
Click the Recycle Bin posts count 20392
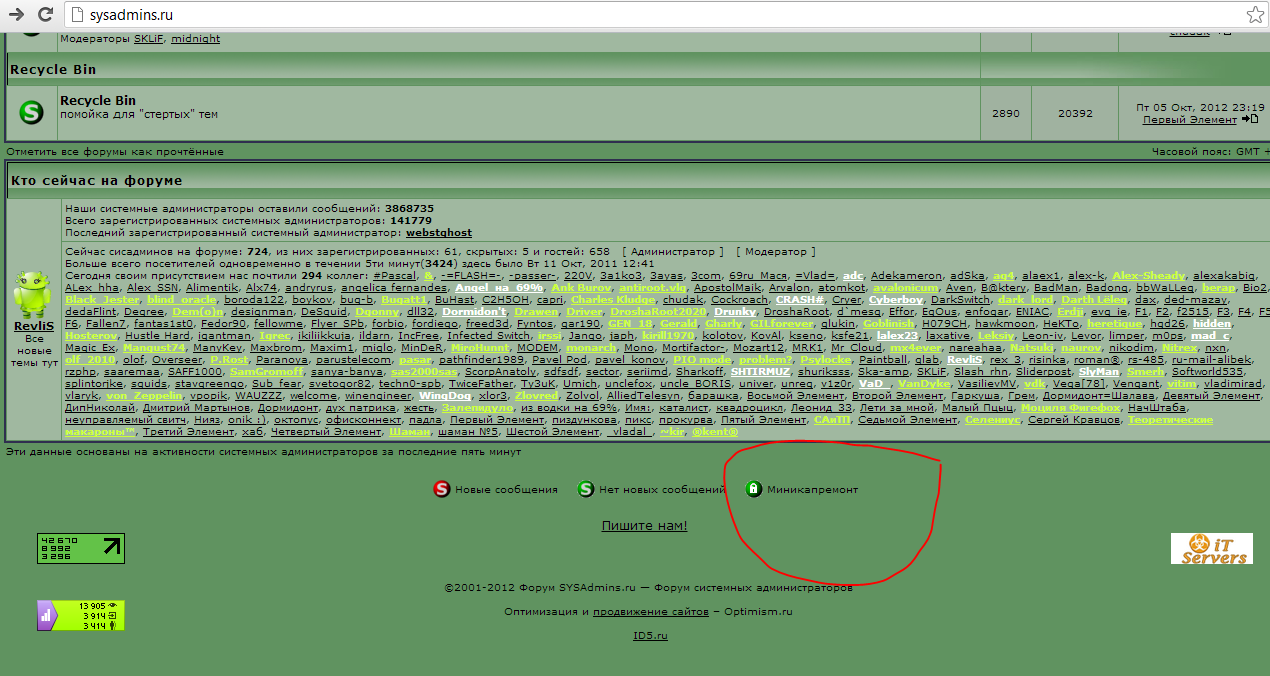click(1076, 114)
